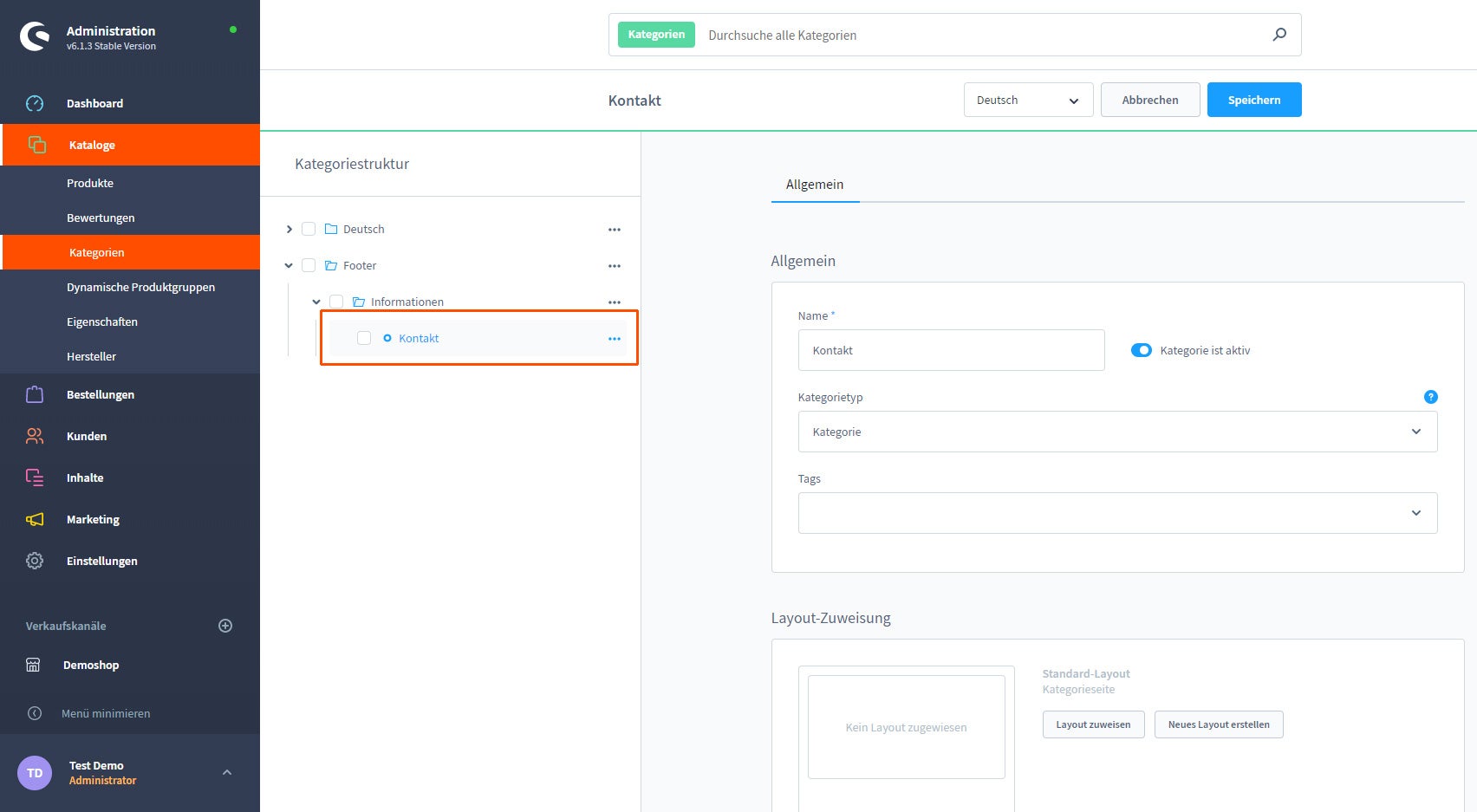The width and height of the screenshot is (1477, 812).
Task: Expand the Deutsch tree node
Action: pos(289,229)
